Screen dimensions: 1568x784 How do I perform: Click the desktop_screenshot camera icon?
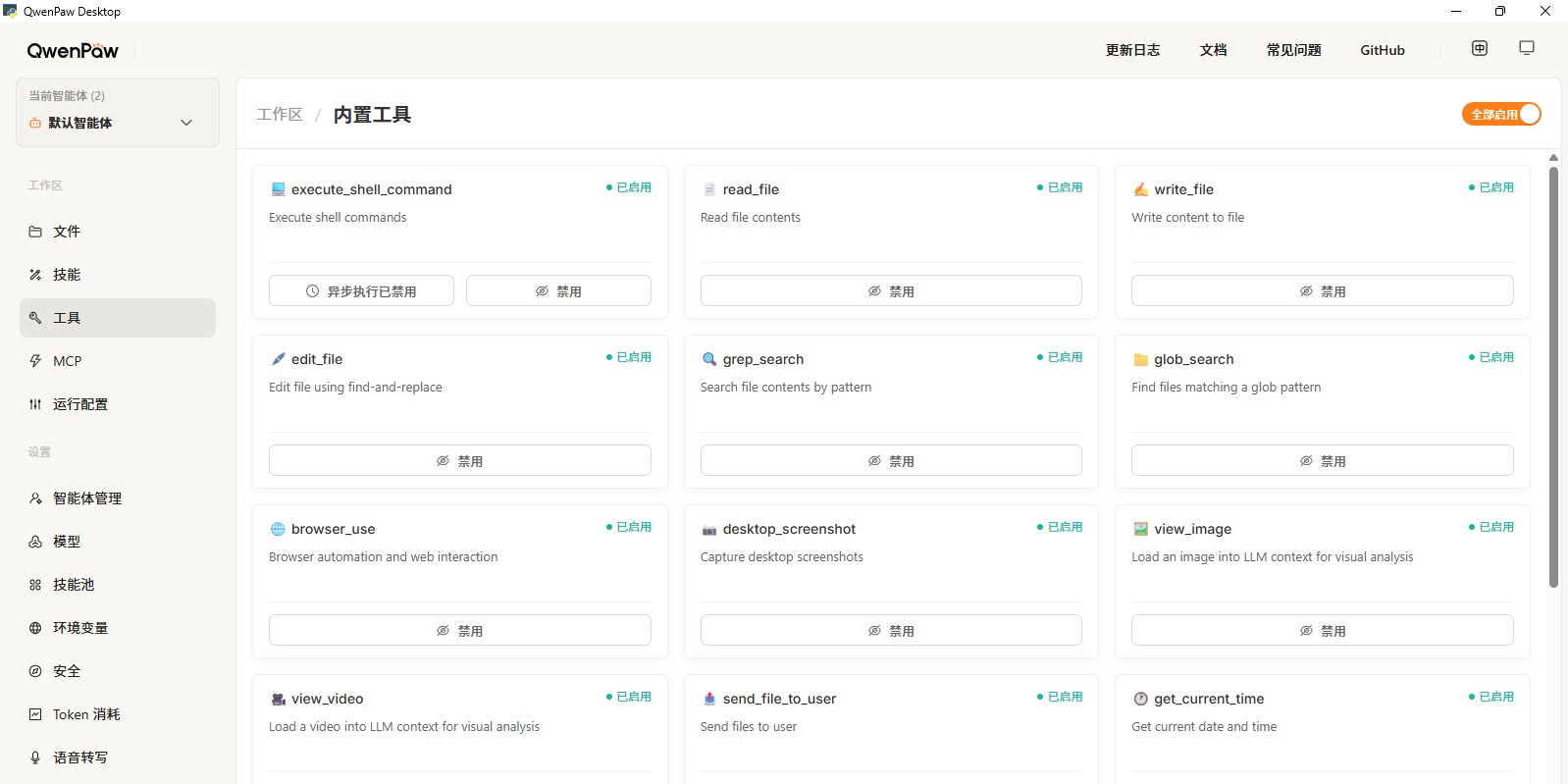pyautogui.click(x=709, y=529)
